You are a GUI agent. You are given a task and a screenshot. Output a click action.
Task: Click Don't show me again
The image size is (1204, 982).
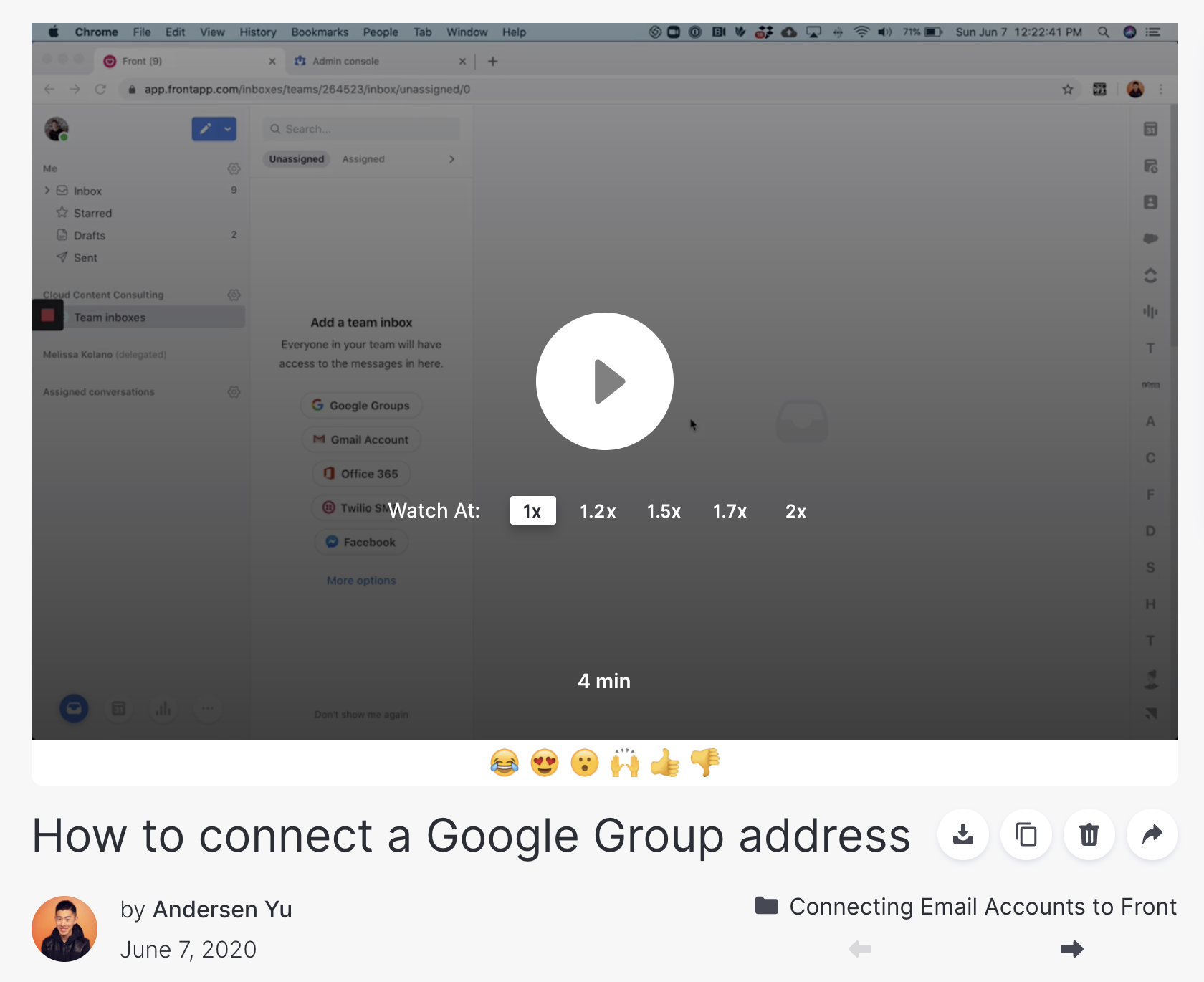click(x=361, y=715)
